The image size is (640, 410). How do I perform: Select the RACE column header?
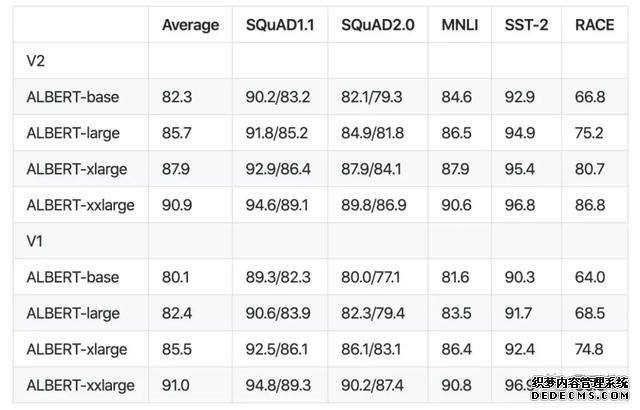coord(595,25)
